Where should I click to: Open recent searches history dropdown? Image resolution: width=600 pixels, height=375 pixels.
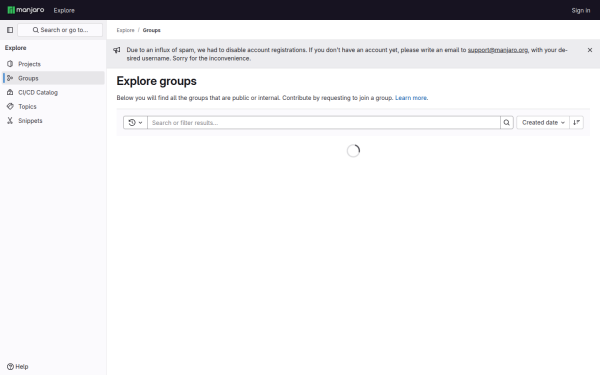[135, 122]
